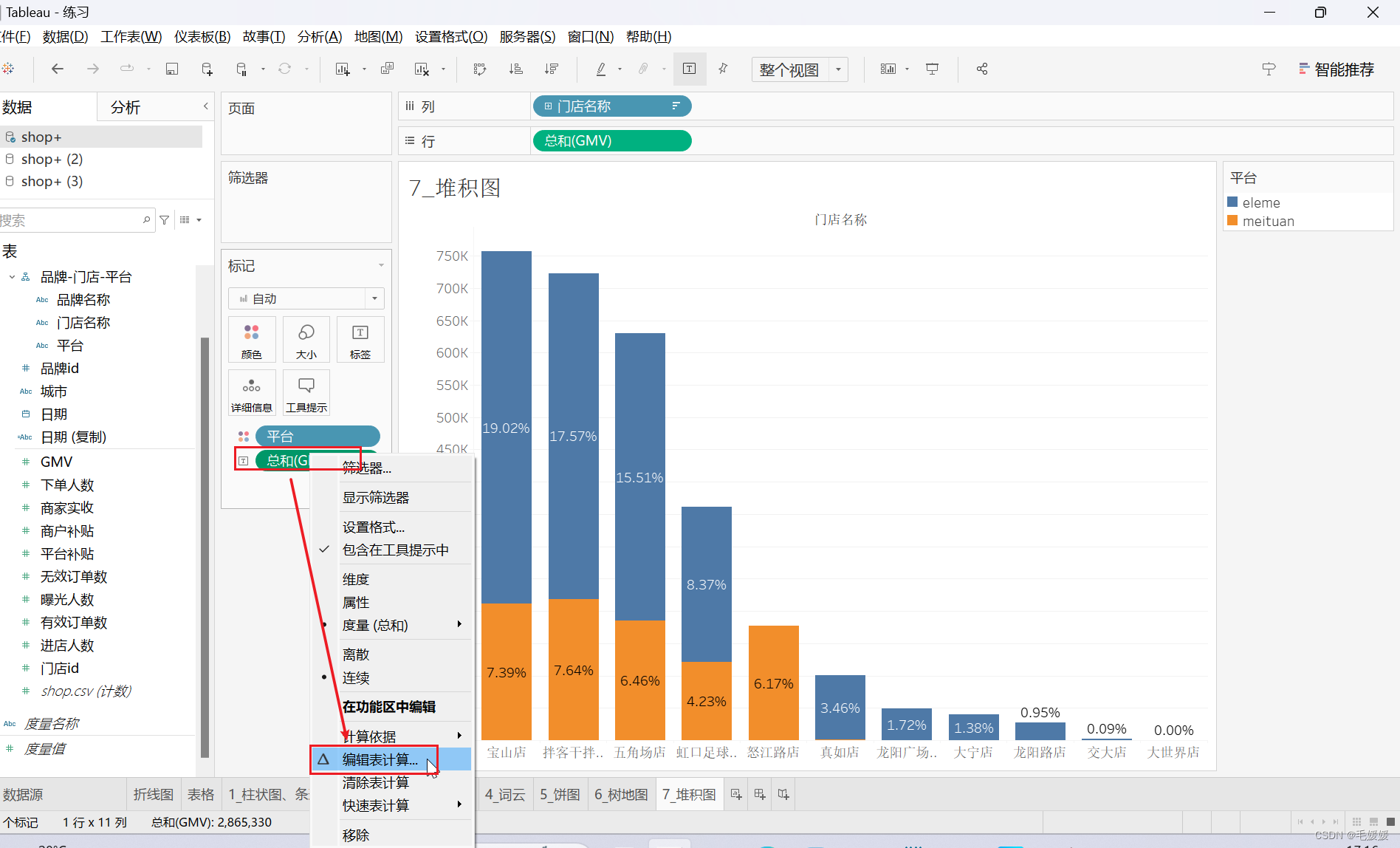1400x848 pixels.
Task: Select 设置格式... in context menu
Action: point(392,527)
